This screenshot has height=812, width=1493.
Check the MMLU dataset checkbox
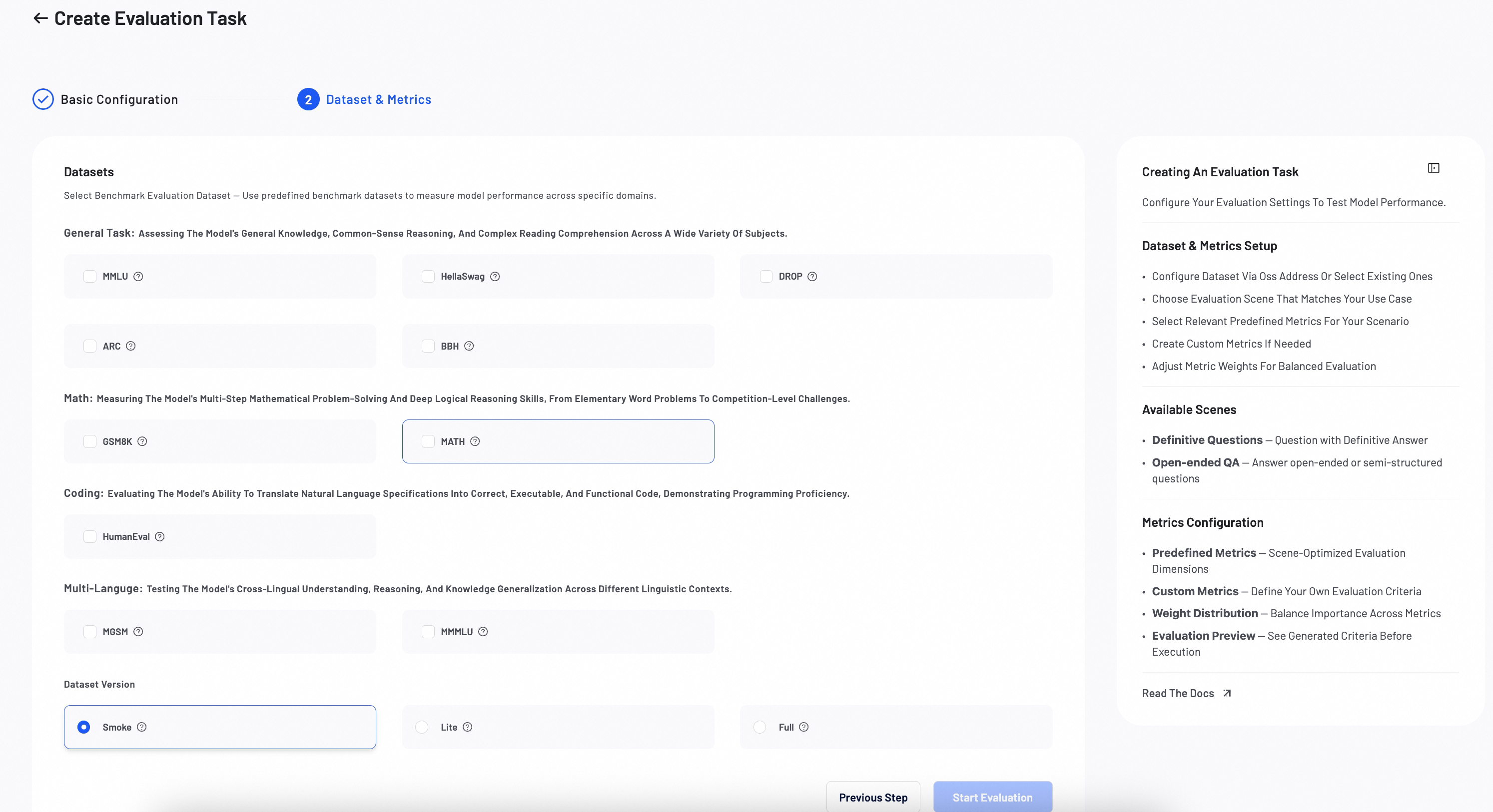(x=90, y=276)
